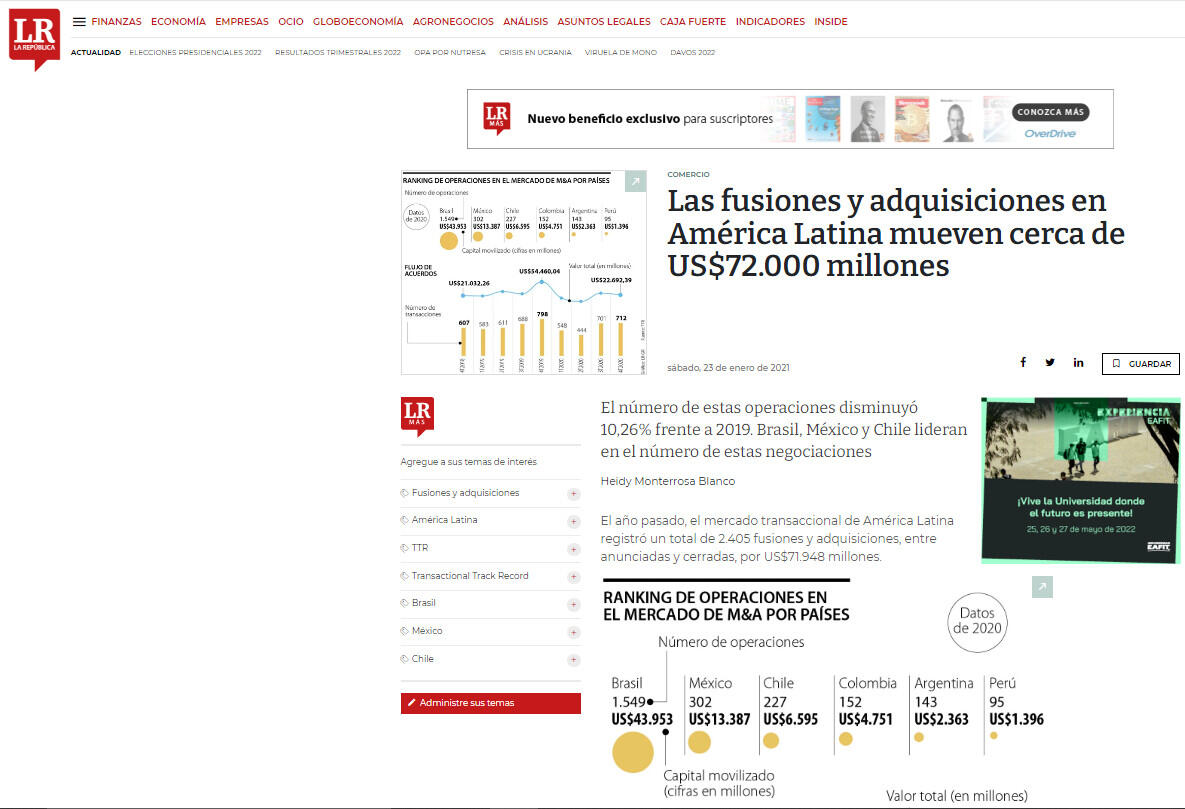Expand the header infographic thumbnail arrow icon
Viewport: 1185px width, 809px height.
tap(636, 181)
